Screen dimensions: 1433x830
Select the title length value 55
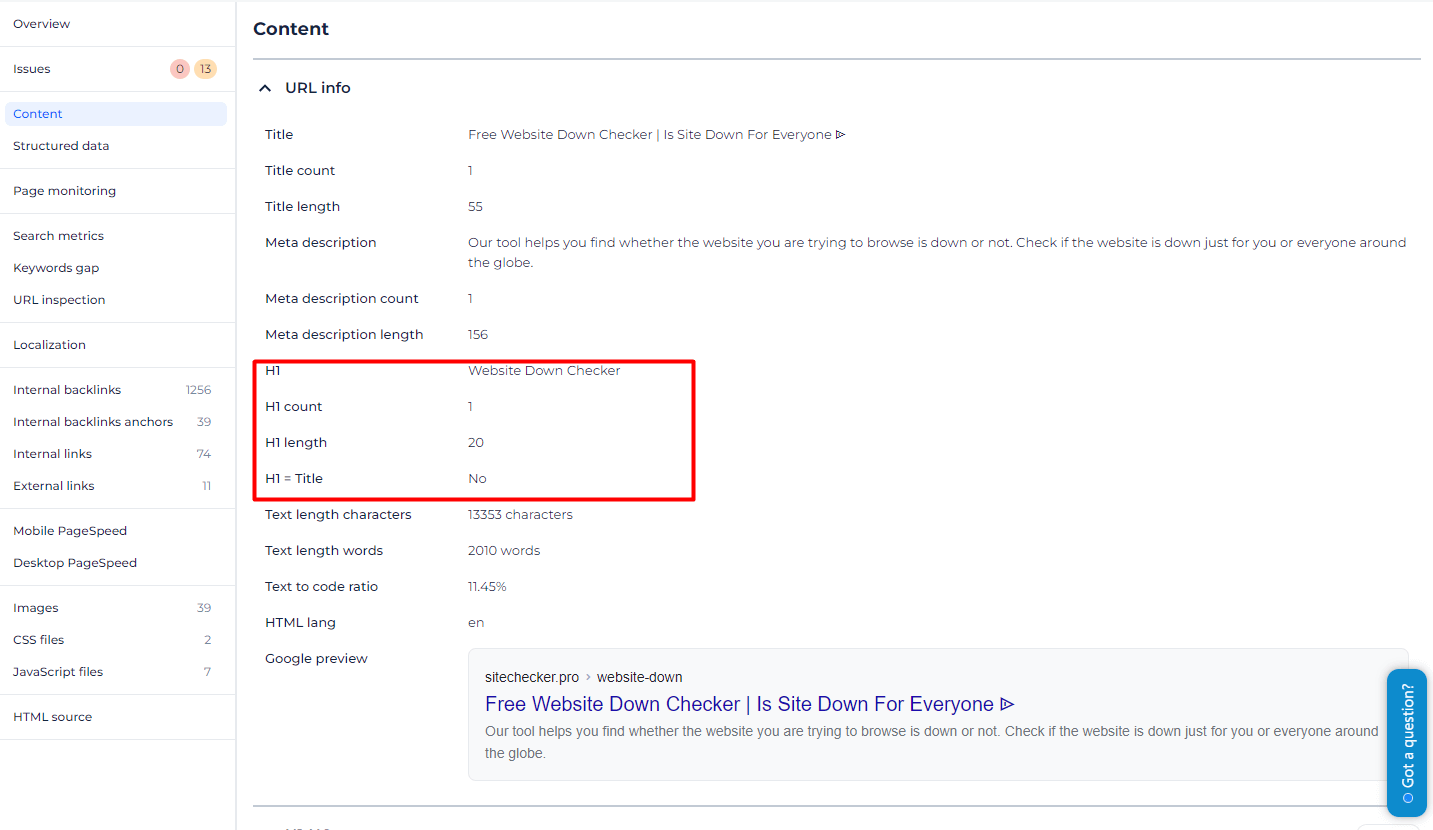click(475, 207)
